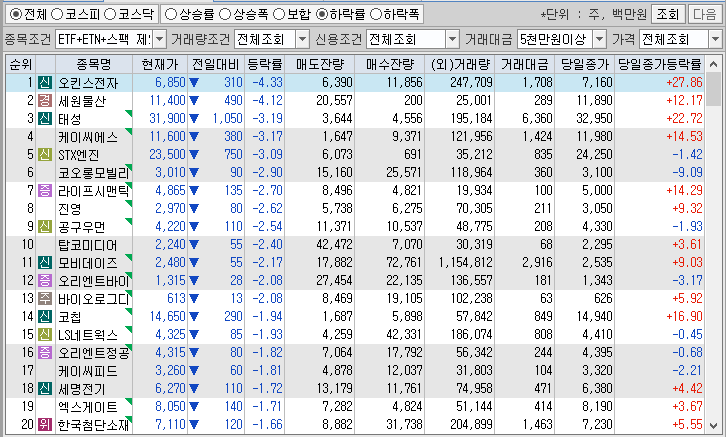Screen dimensions: 726x437
Task: Select the 코오롱모빌리 stock name
Action: pyautogui.click(x=94, y=173)
